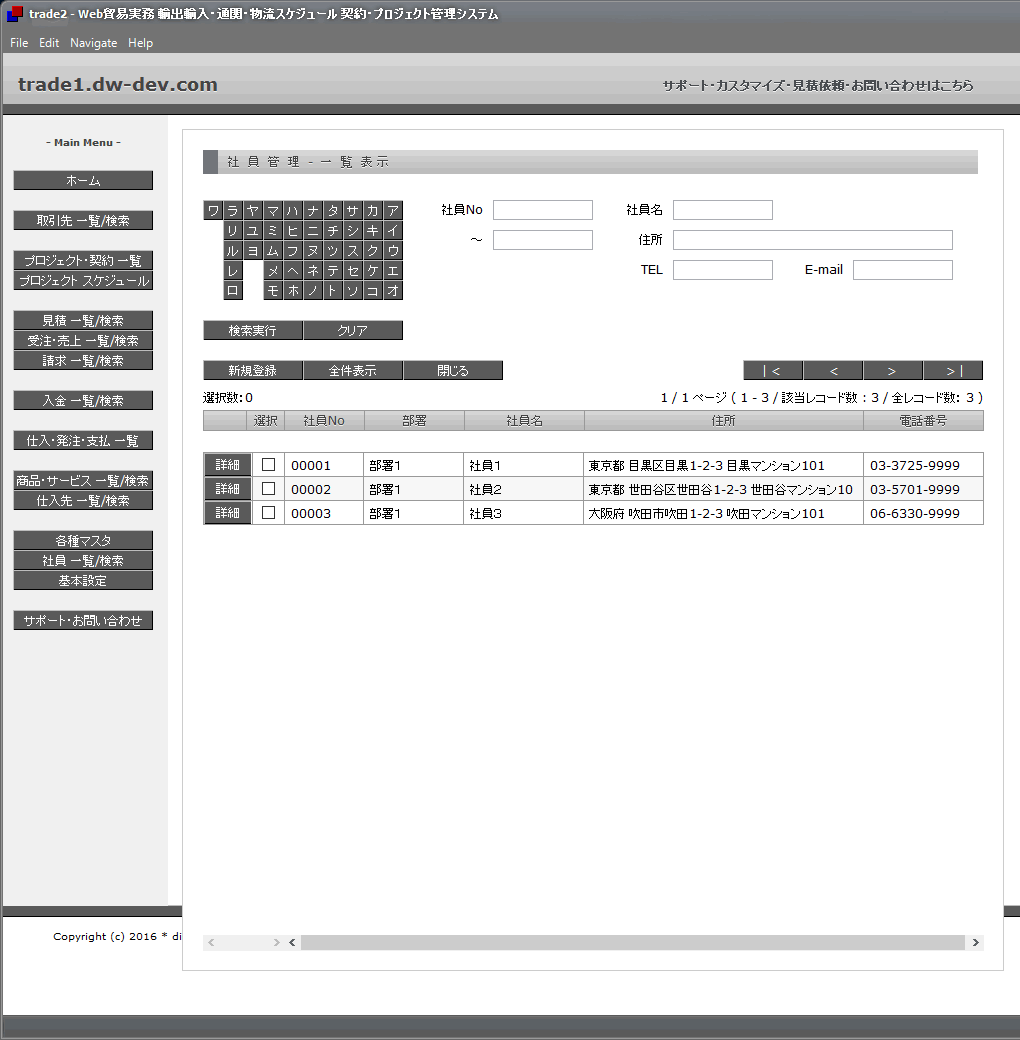Screen dimensions: 1020x1040
Task: Filter by kana ク key
Action: [373, 250]
